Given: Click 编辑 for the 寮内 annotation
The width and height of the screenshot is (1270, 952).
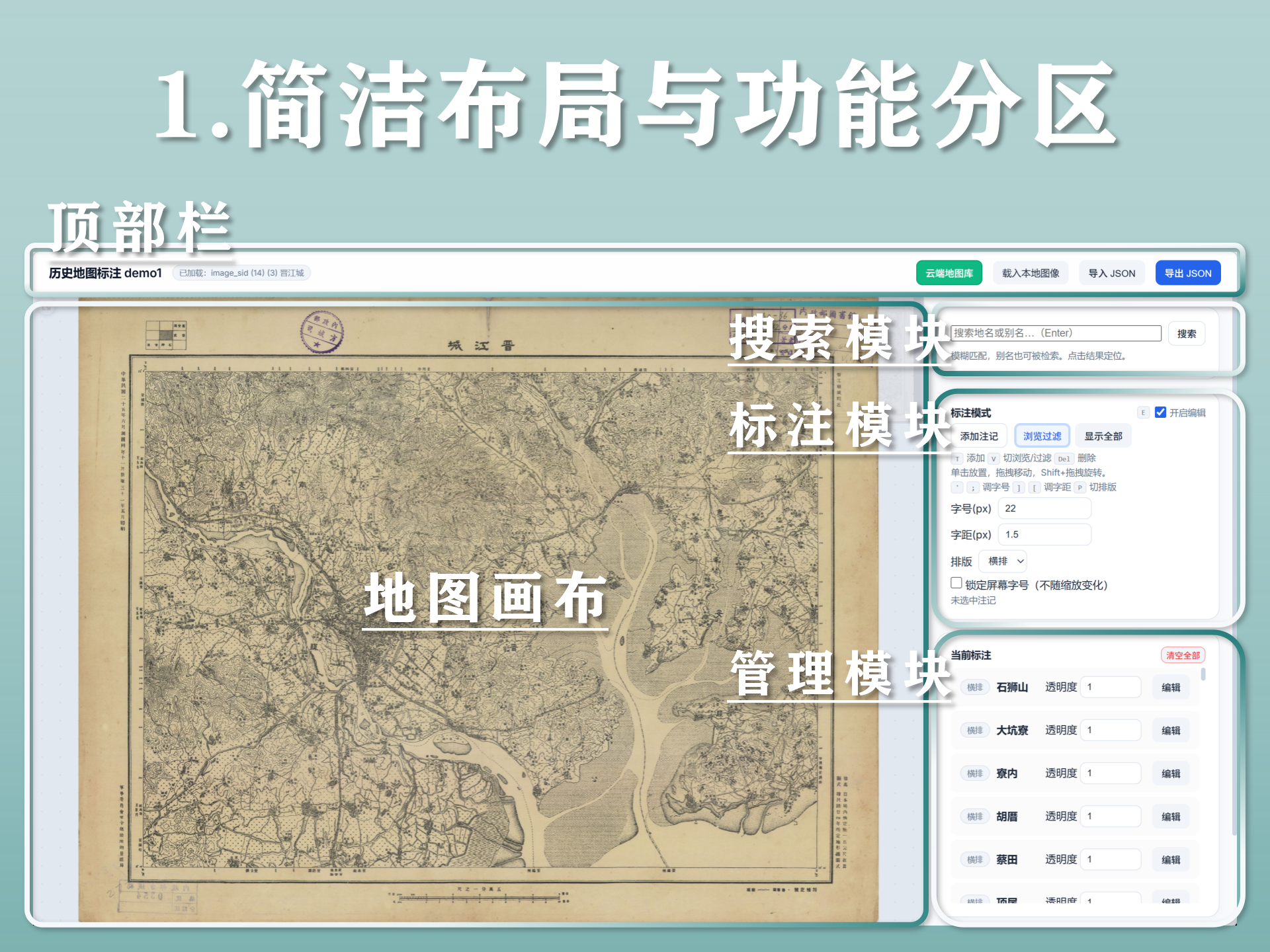Looking at the screenshot, I should coord(1170,773).
